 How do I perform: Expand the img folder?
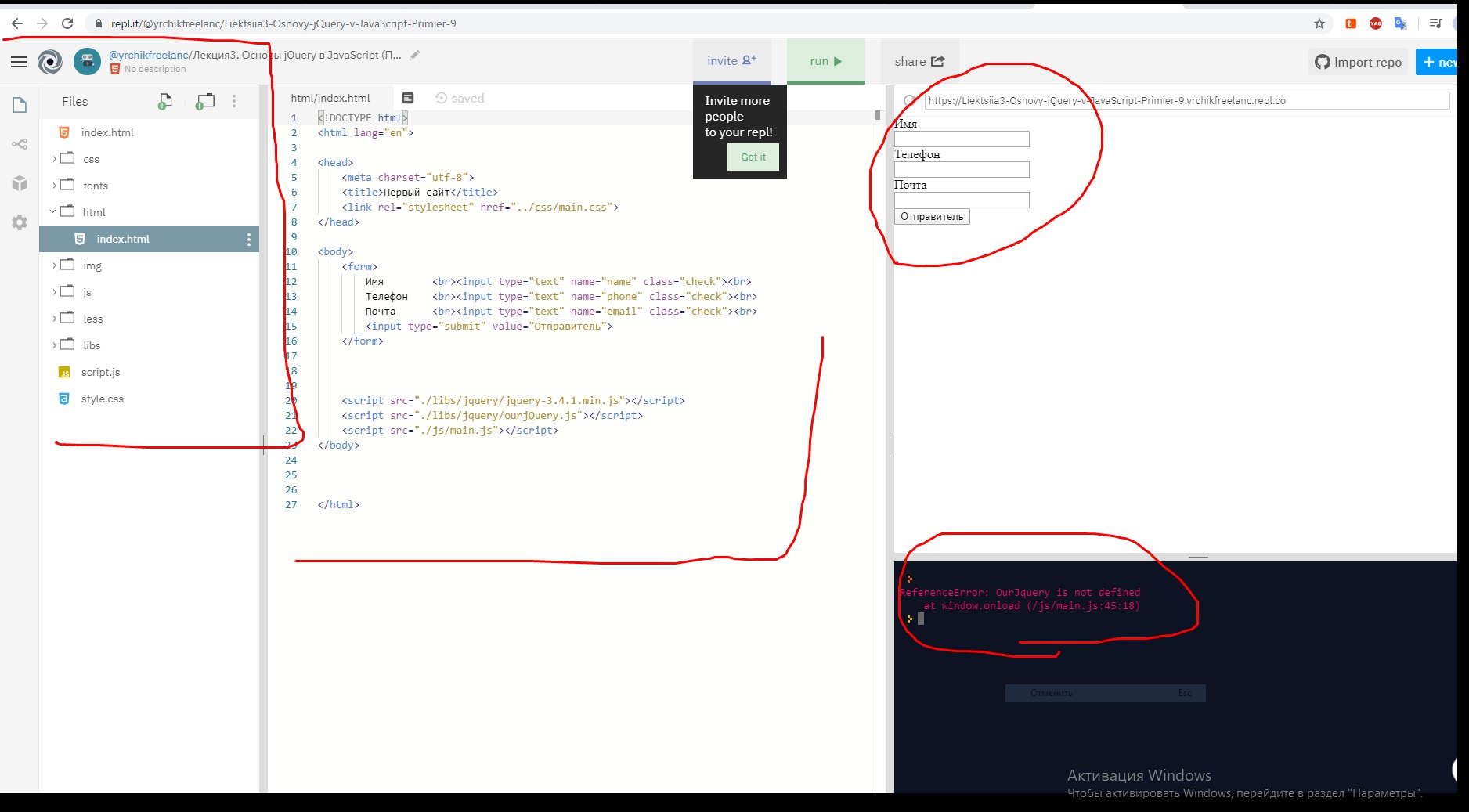coord(54,265)
